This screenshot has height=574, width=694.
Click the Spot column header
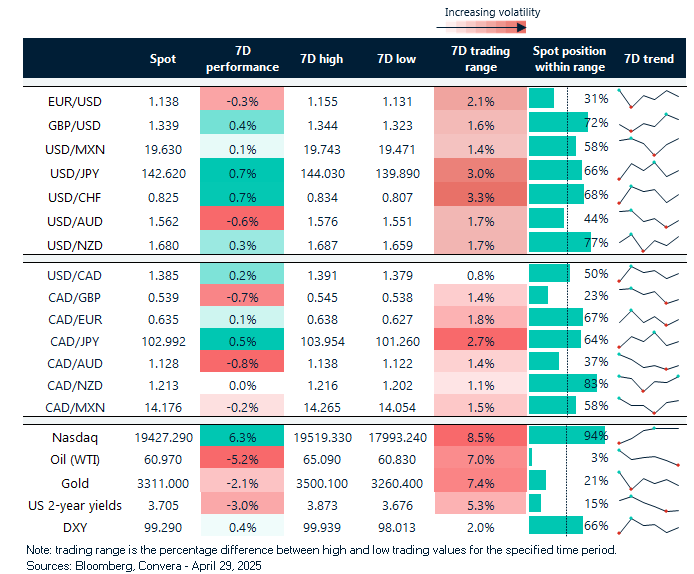point(162,59)
